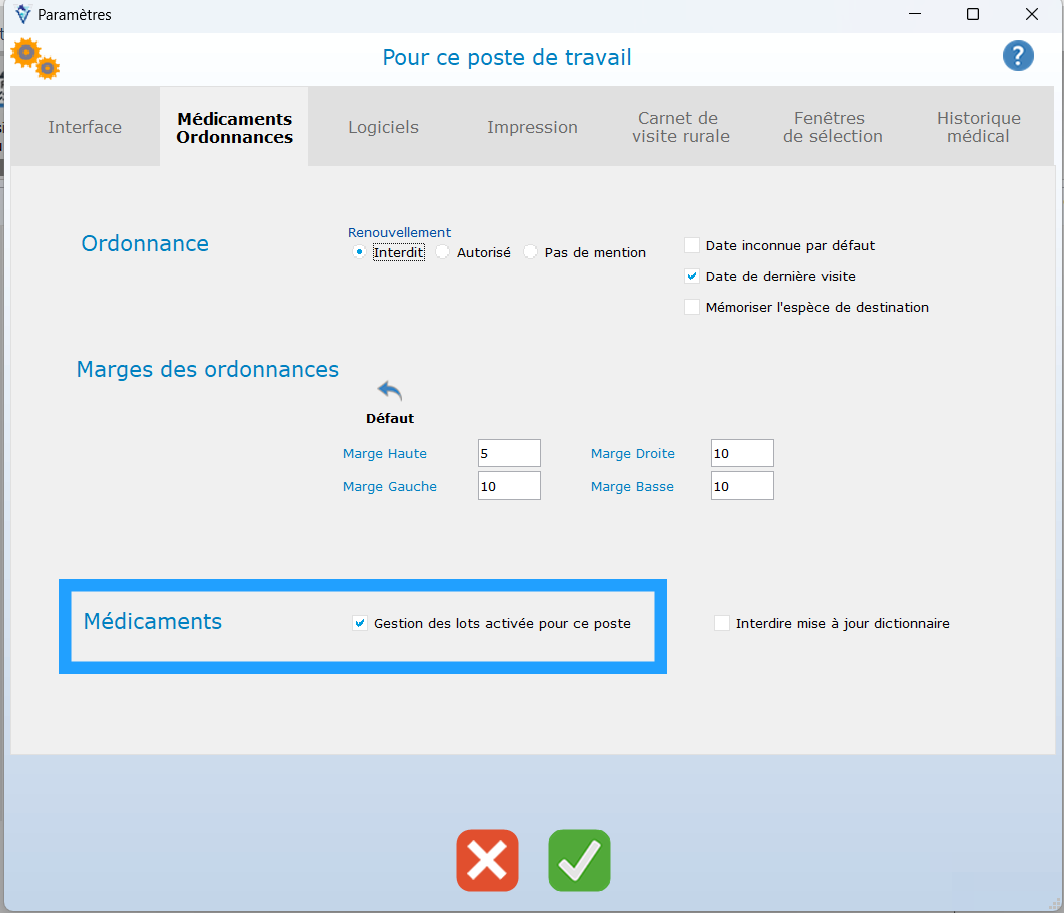Check Interdire mise à jour dictionnaire
The height and width of the screenshot is (913, 1064).
722,623
